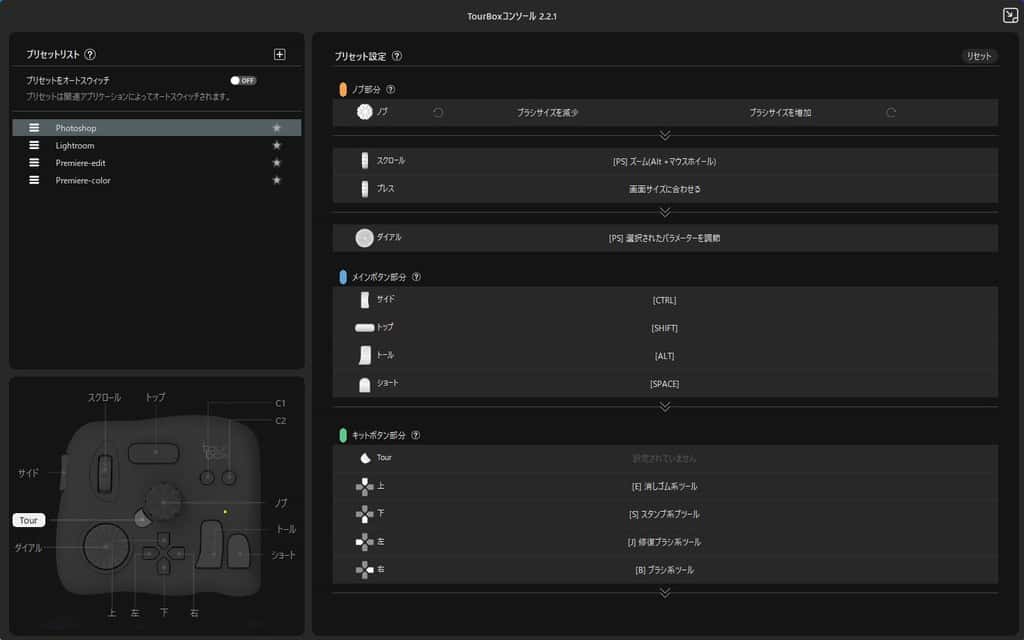Click the help icon beside キットボタン部分
Image resolution: width=1024 pixels, height=640 pixels.
click(416, 435)
